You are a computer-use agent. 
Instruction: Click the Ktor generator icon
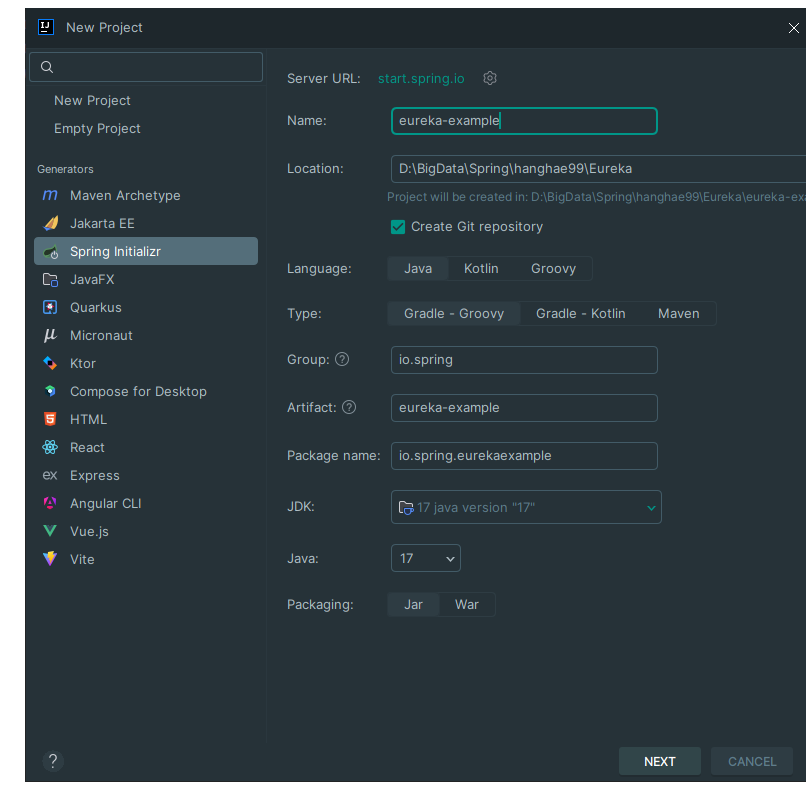click(x=50, y=363)
